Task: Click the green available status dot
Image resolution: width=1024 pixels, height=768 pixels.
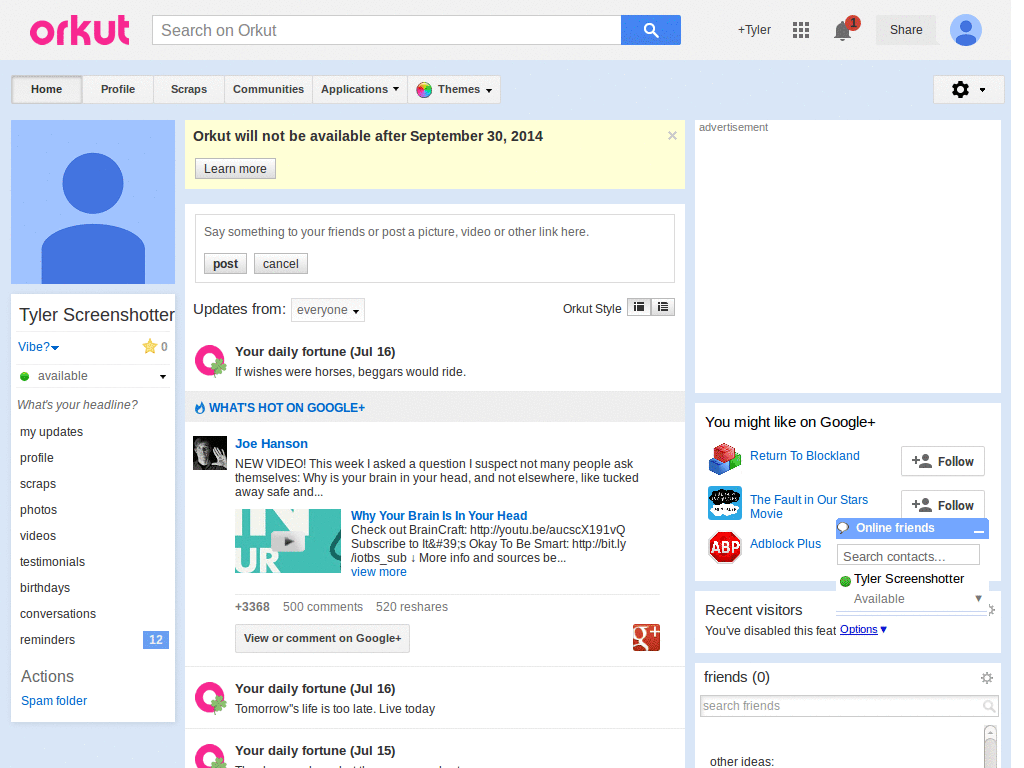Action: 25,376
